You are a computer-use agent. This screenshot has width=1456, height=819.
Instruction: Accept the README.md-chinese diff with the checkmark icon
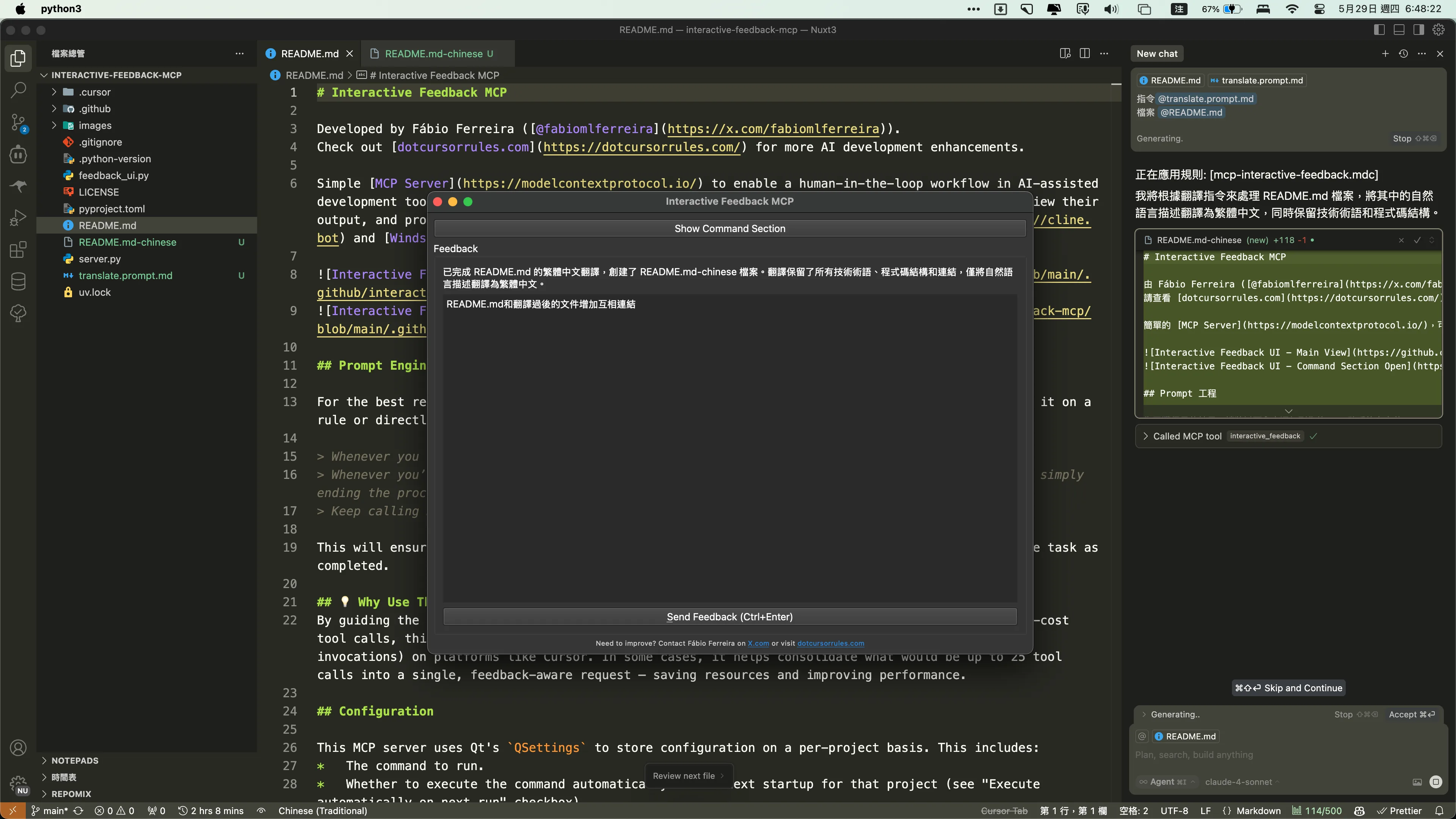point(1417,240)
